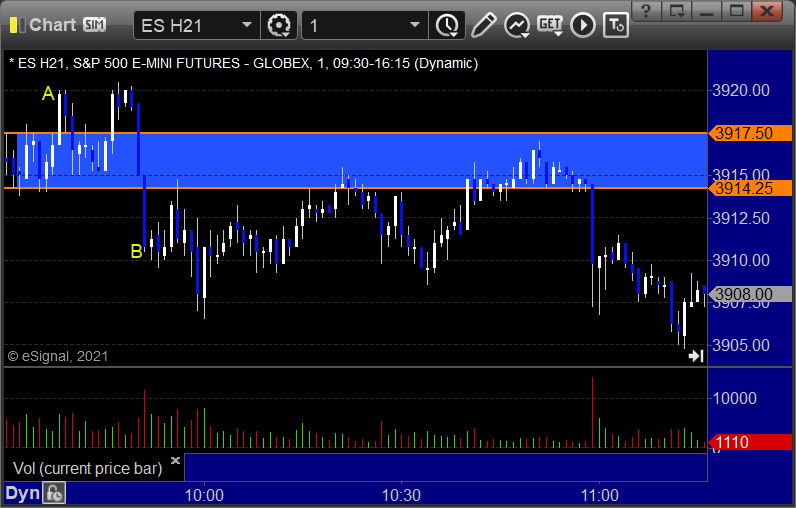The image size is (796, 508).
Task: Jump to latest bar arrow icon
Action: pyautogui.click(x=696, y=356)
